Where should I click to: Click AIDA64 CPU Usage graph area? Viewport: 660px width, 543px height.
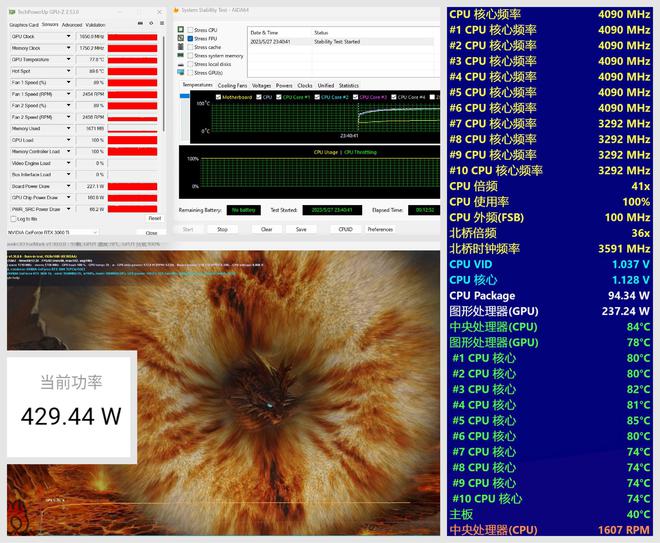[x=309, y=172]
